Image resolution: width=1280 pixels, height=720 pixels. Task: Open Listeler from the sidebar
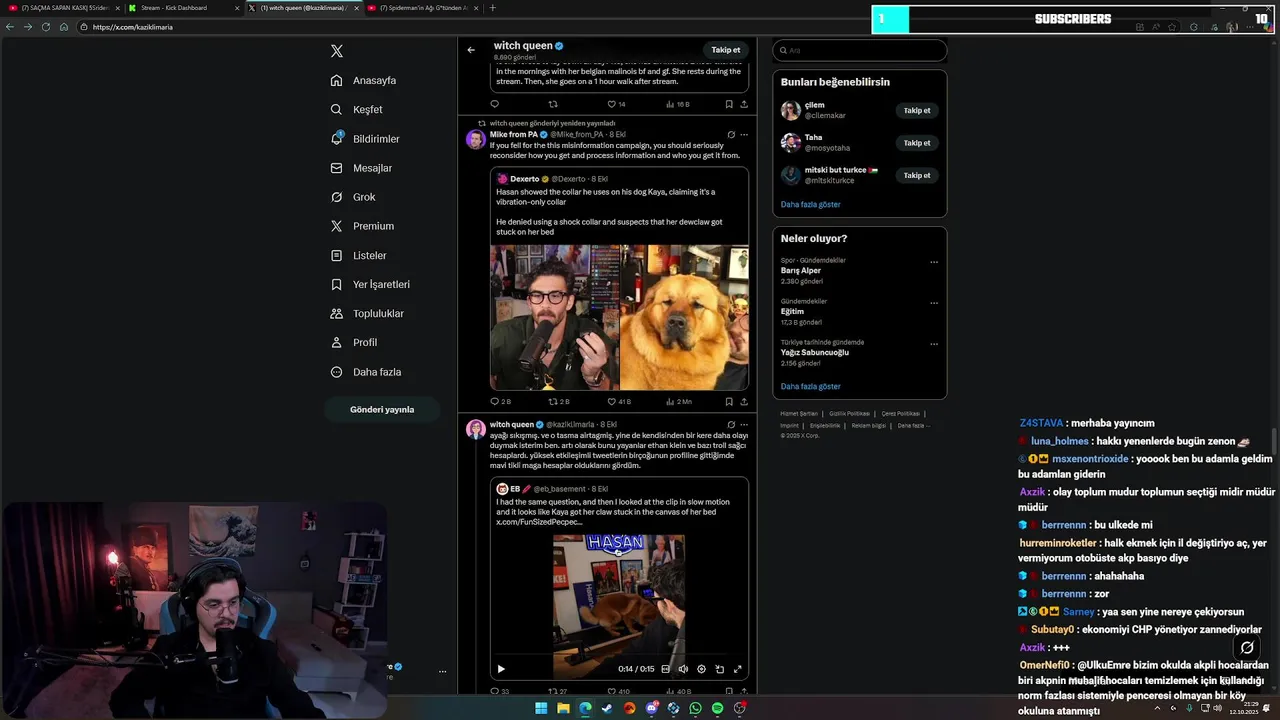pos(358,255)
